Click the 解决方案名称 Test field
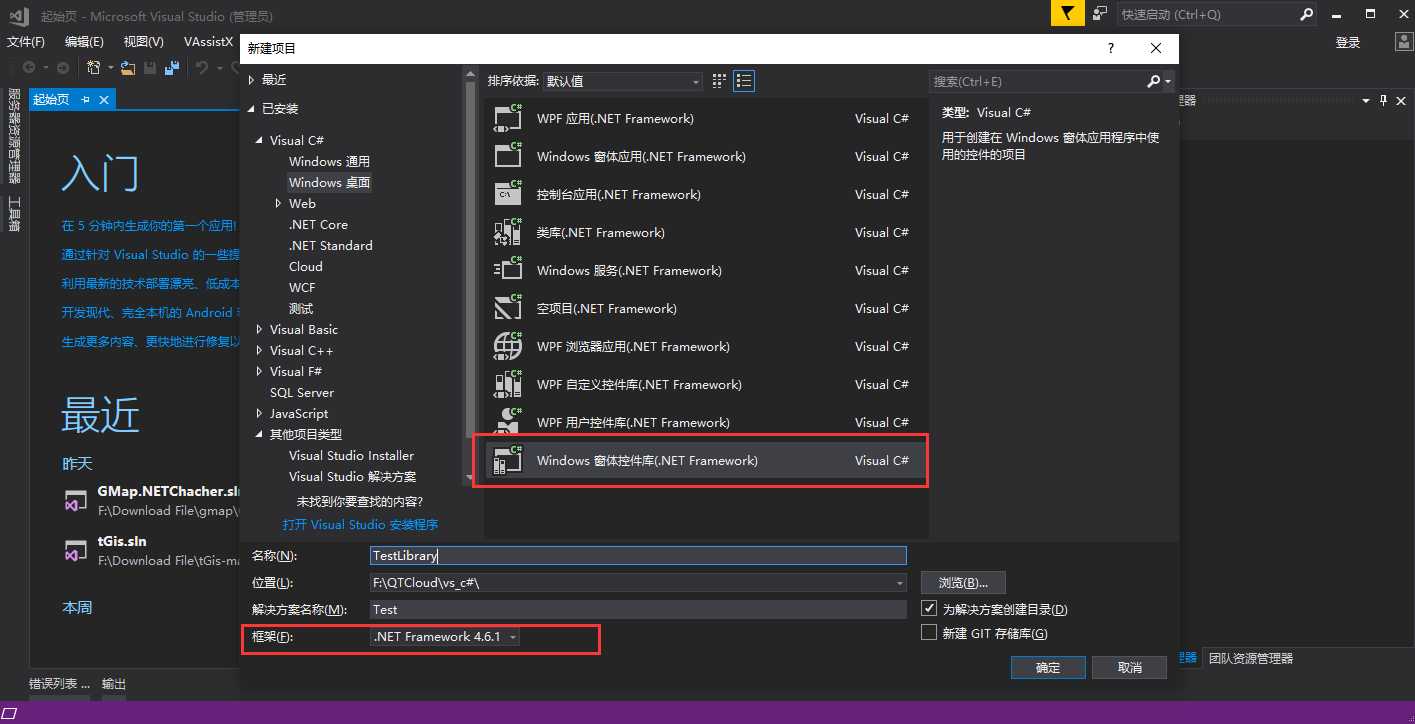Image resolution: width=1415 pixels, height=724 pixels. tap(638, 609)
